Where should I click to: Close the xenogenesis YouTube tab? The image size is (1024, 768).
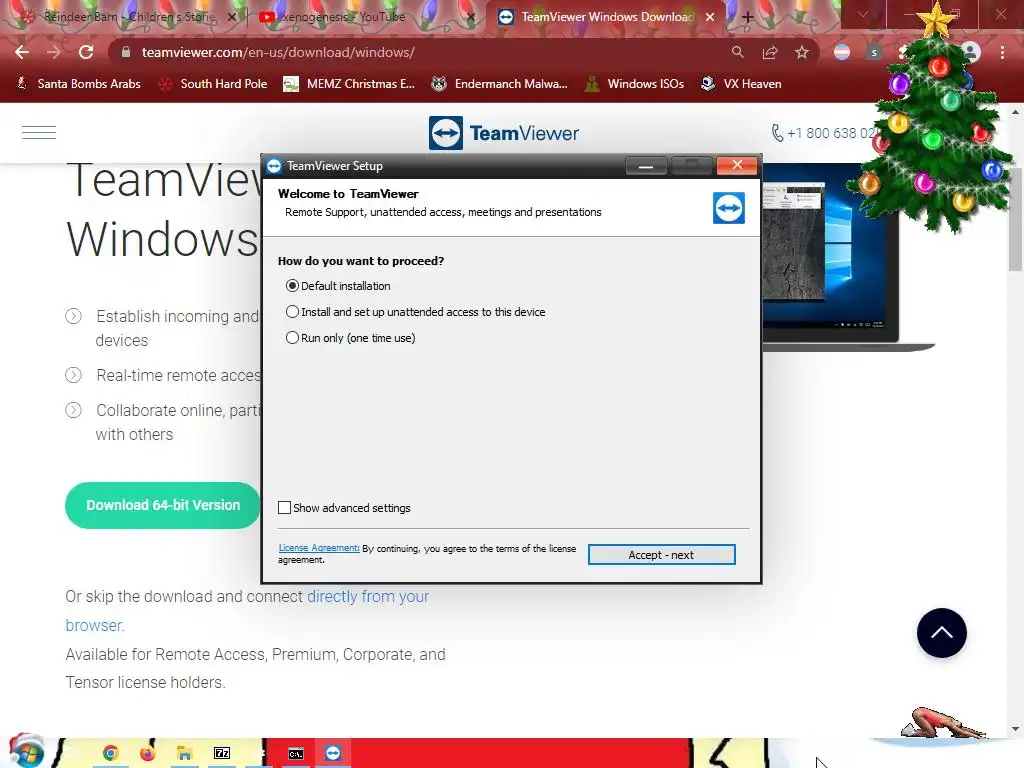coord(472,17)
